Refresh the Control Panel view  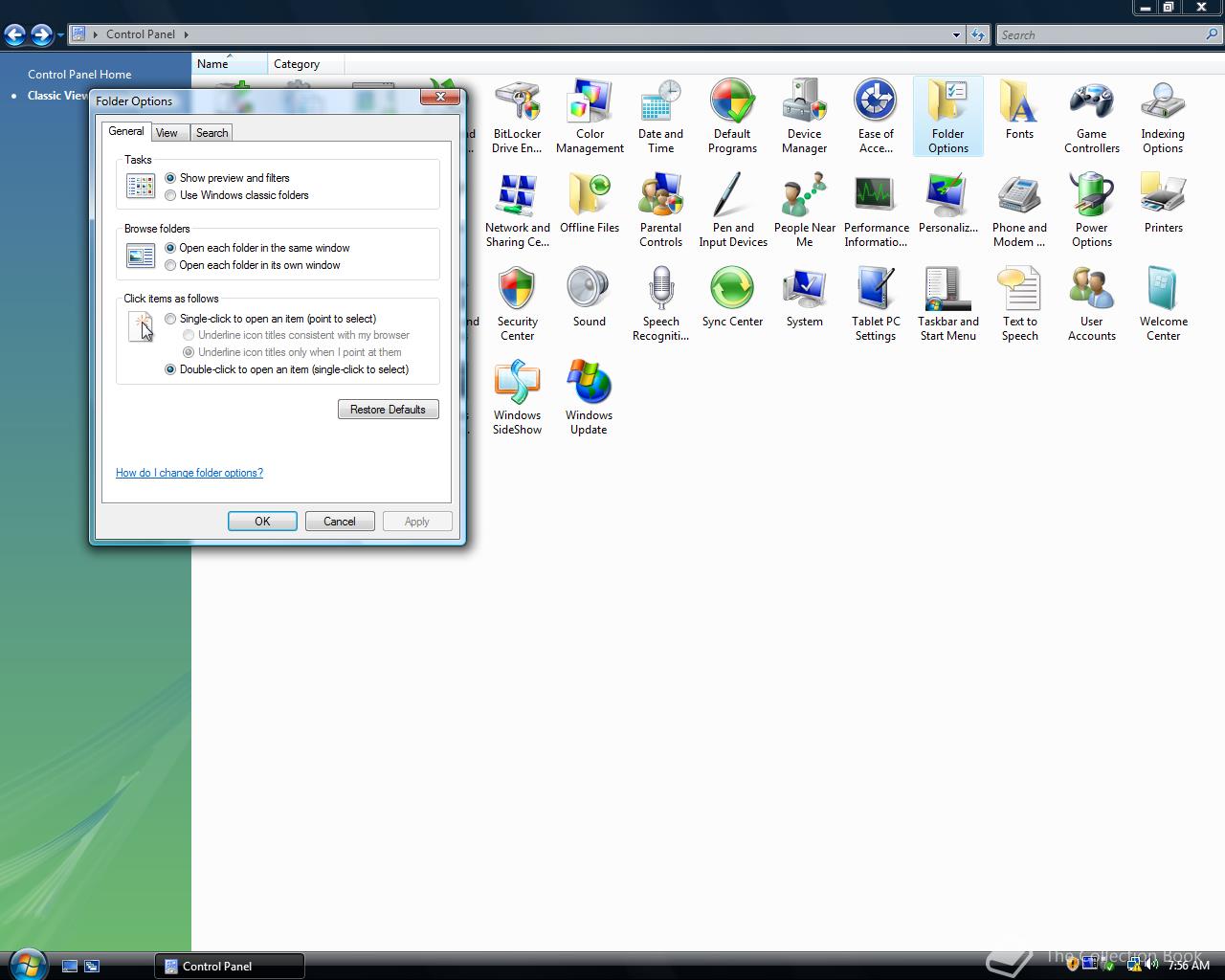[977, 34]
